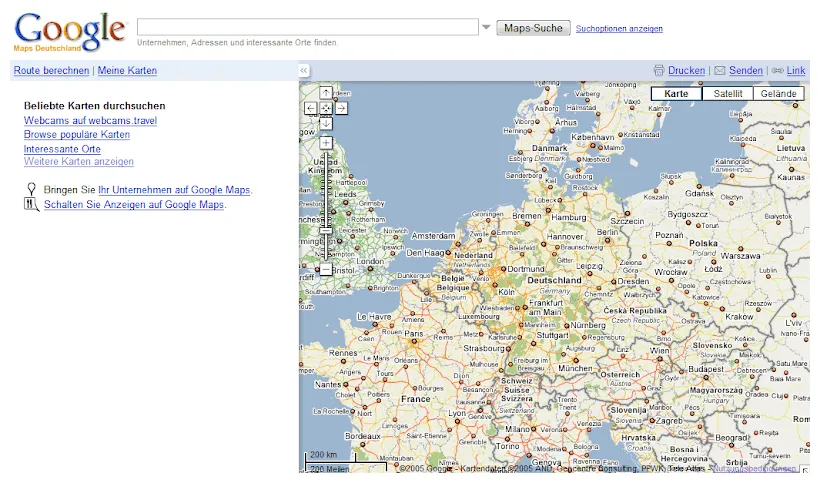
Task: Click the Link text link
Action: pos(796,71)
